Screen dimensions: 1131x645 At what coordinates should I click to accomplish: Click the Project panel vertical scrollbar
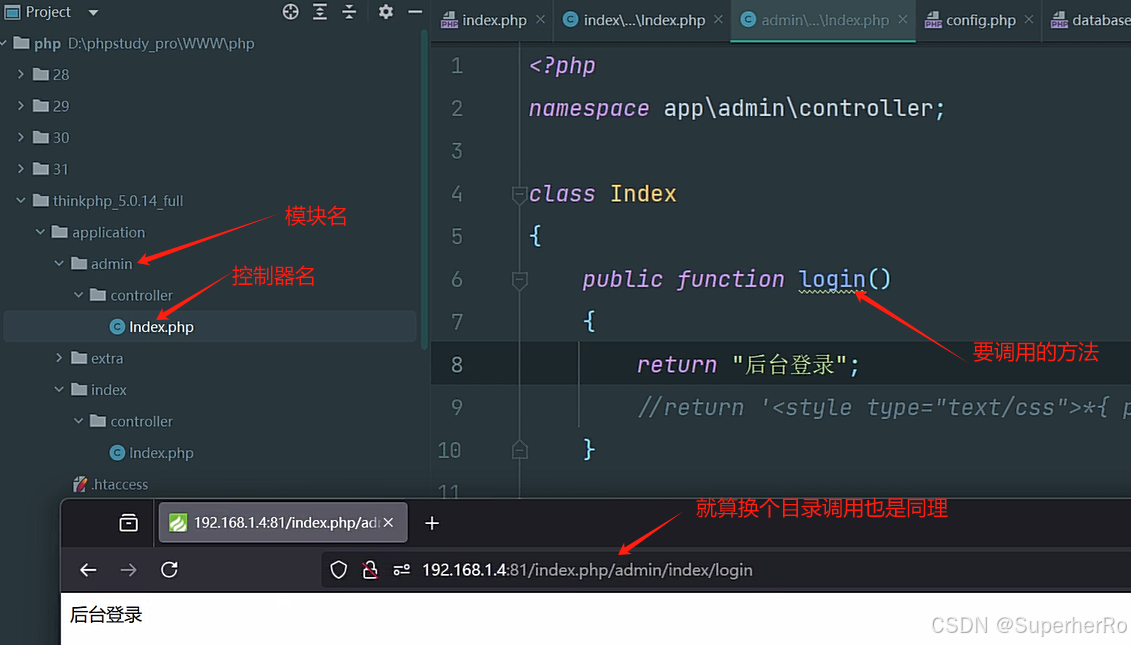point(424,188)
